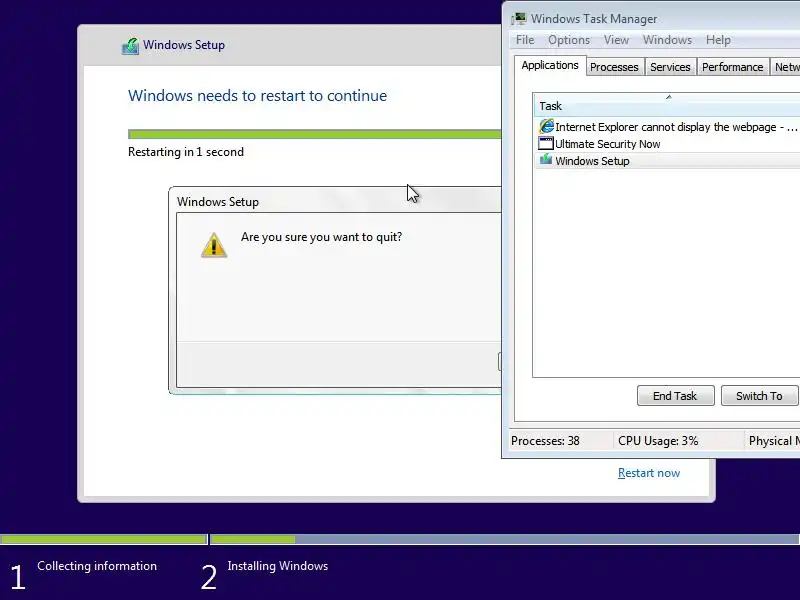Click the 'Collecting information' step label

click(97, 566)
